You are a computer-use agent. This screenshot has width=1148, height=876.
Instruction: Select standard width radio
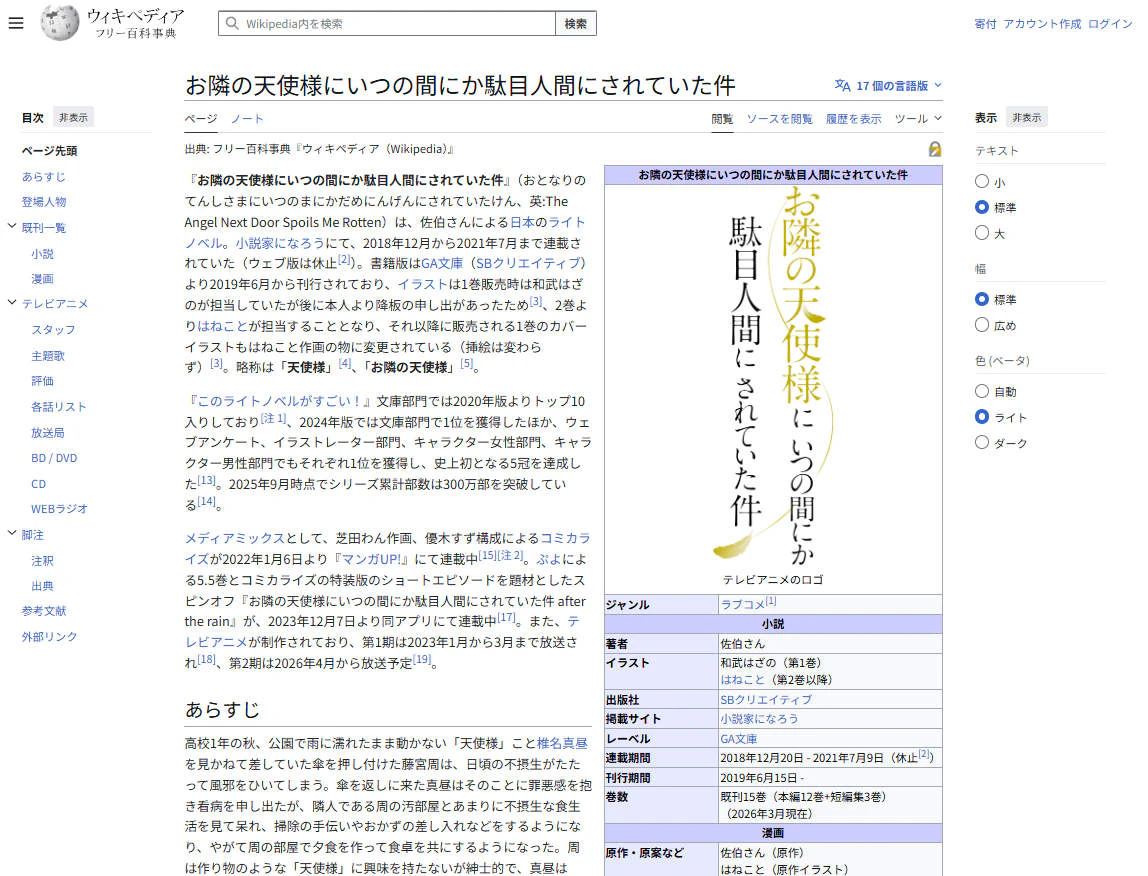pos(982,299)
